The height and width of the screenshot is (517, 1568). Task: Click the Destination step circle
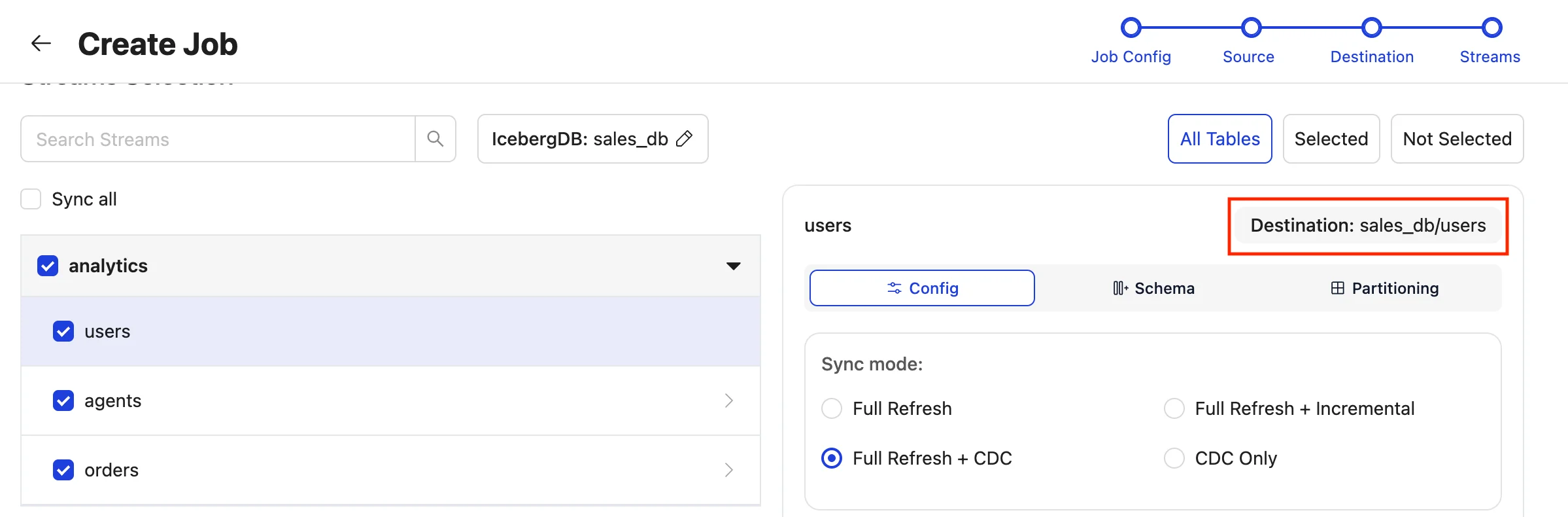tap(1371, 27)
